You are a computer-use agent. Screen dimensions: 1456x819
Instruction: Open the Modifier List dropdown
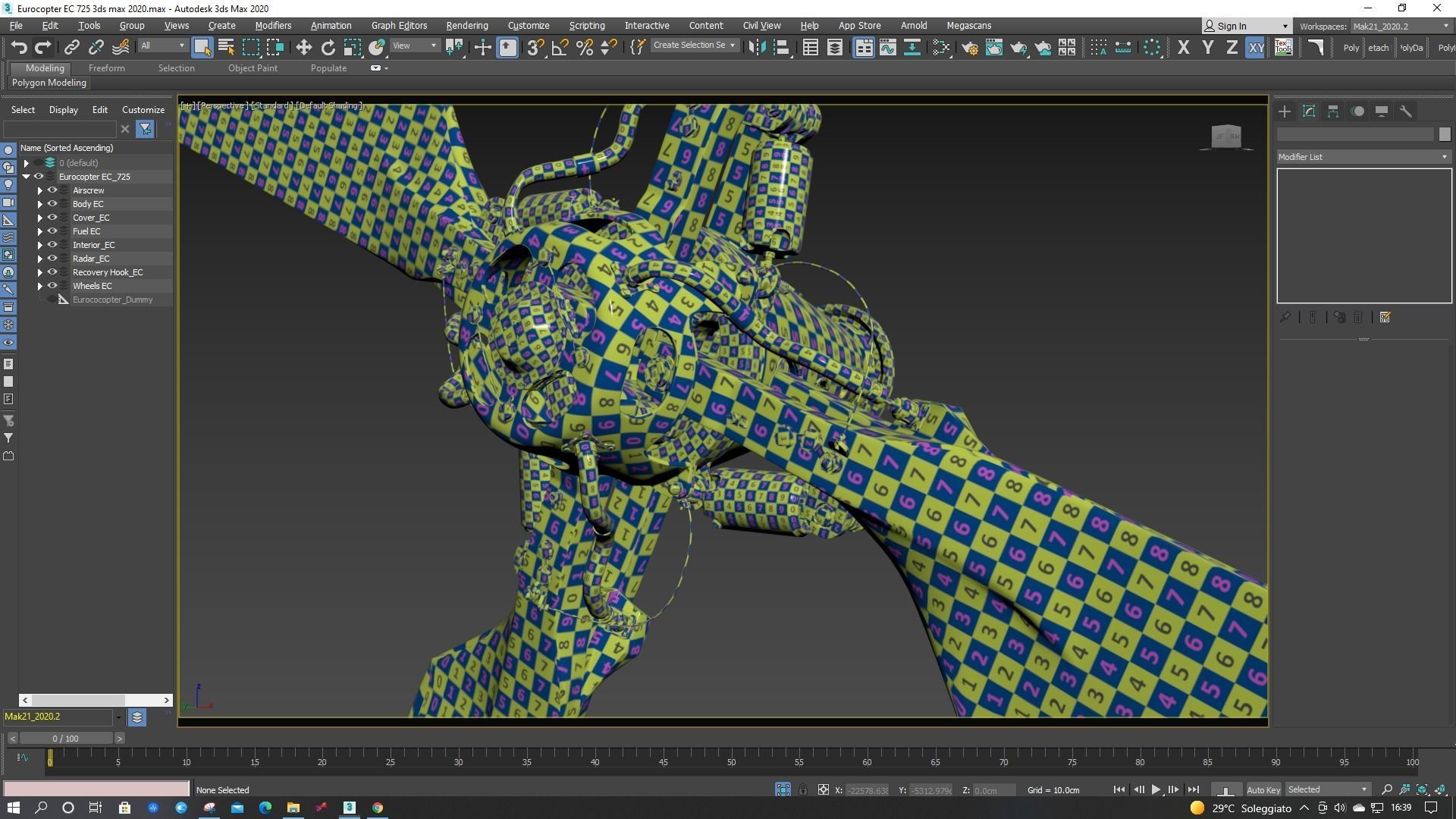click(x=1363, y=157)
